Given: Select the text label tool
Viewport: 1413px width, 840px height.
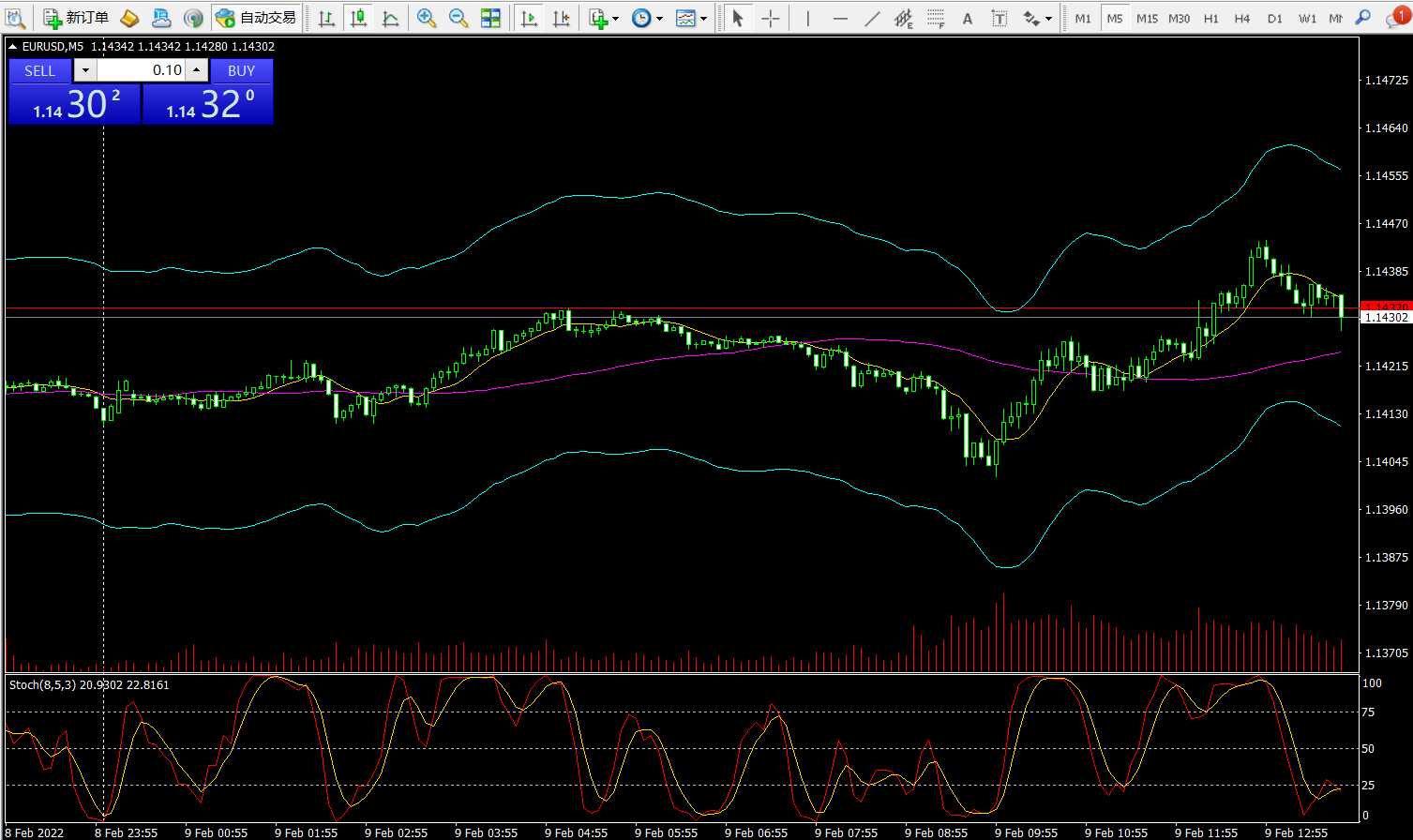Looking at the screenshot, I should [1000, 18].
